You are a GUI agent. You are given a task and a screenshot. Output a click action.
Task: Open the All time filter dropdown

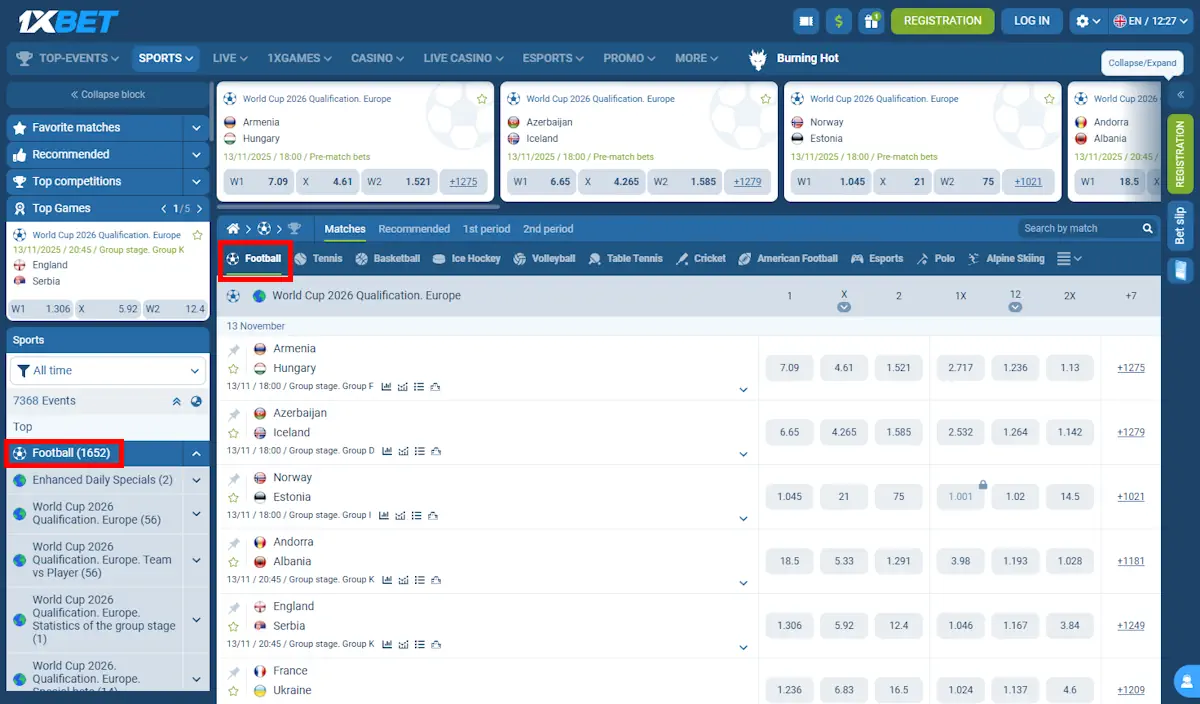(107, 370)
